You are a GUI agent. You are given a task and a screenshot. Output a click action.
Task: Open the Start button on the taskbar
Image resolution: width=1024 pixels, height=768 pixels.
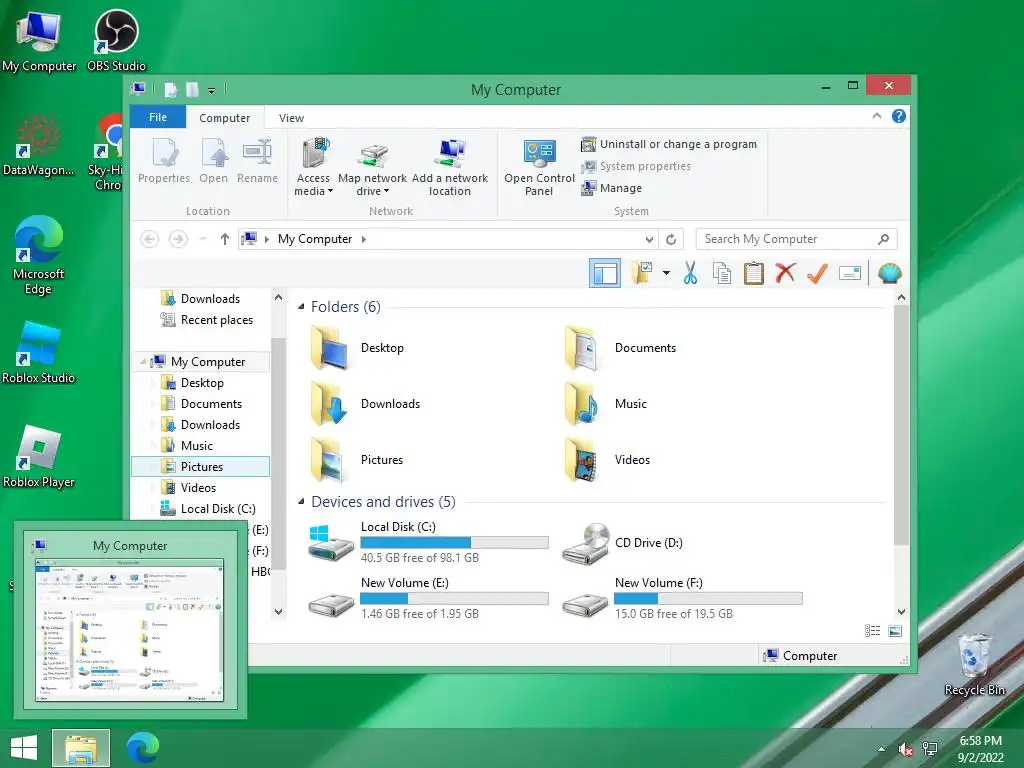24,748
